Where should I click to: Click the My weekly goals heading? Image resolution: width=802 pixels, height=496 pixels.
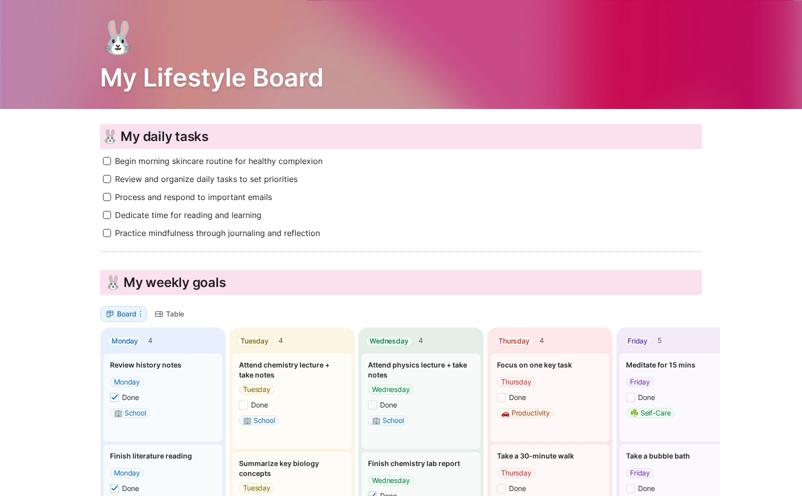tap(174, 282)
